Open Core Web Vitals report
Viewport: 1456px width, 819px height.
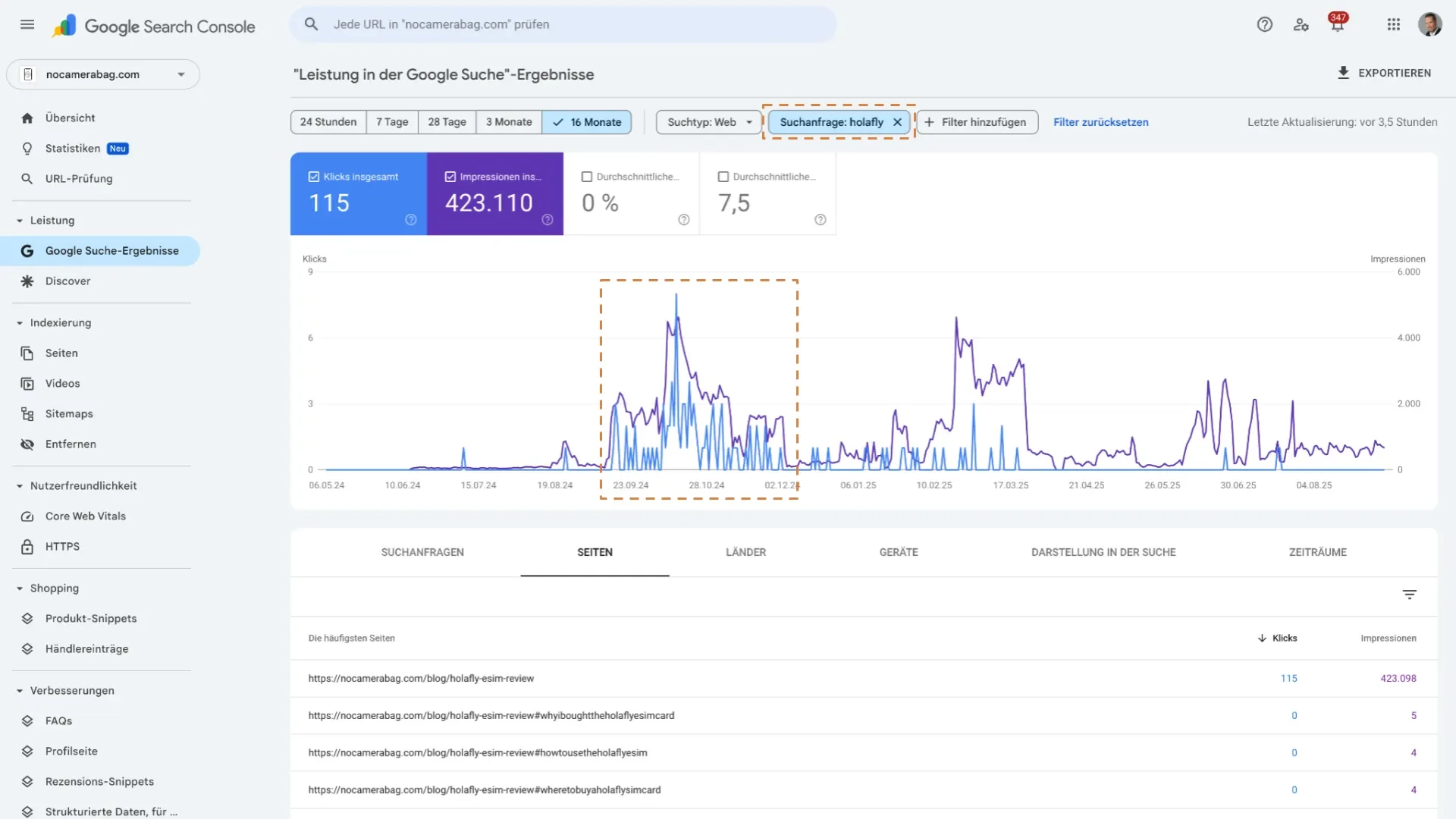(85, 516)
